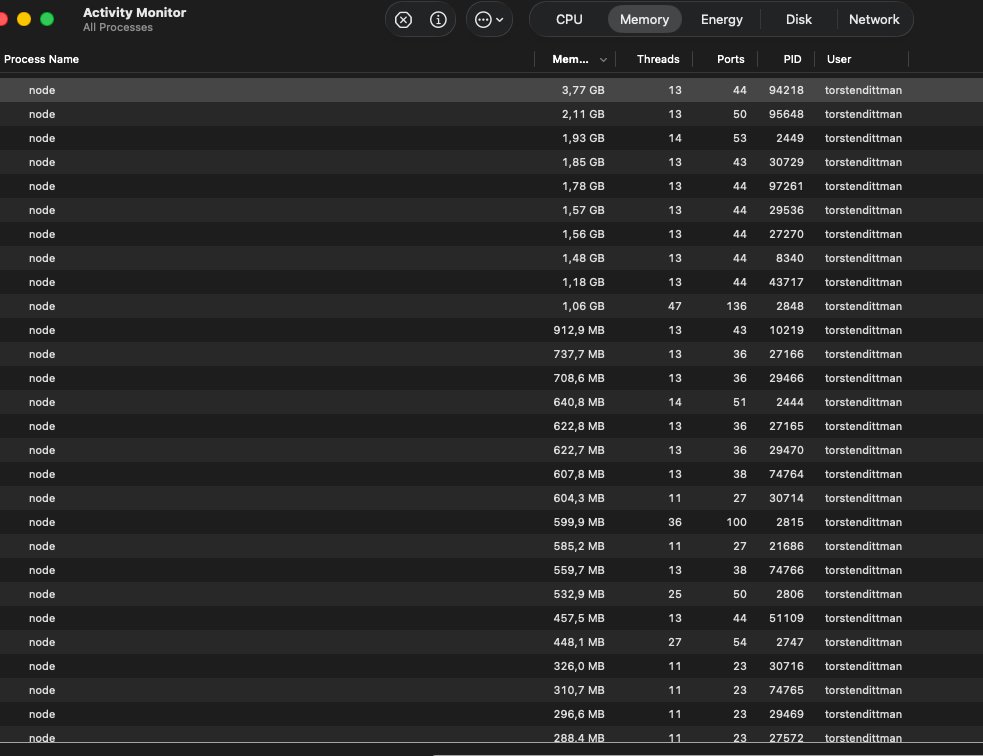Click user torstendittman in the 3,77 GB row

(863, 90)
